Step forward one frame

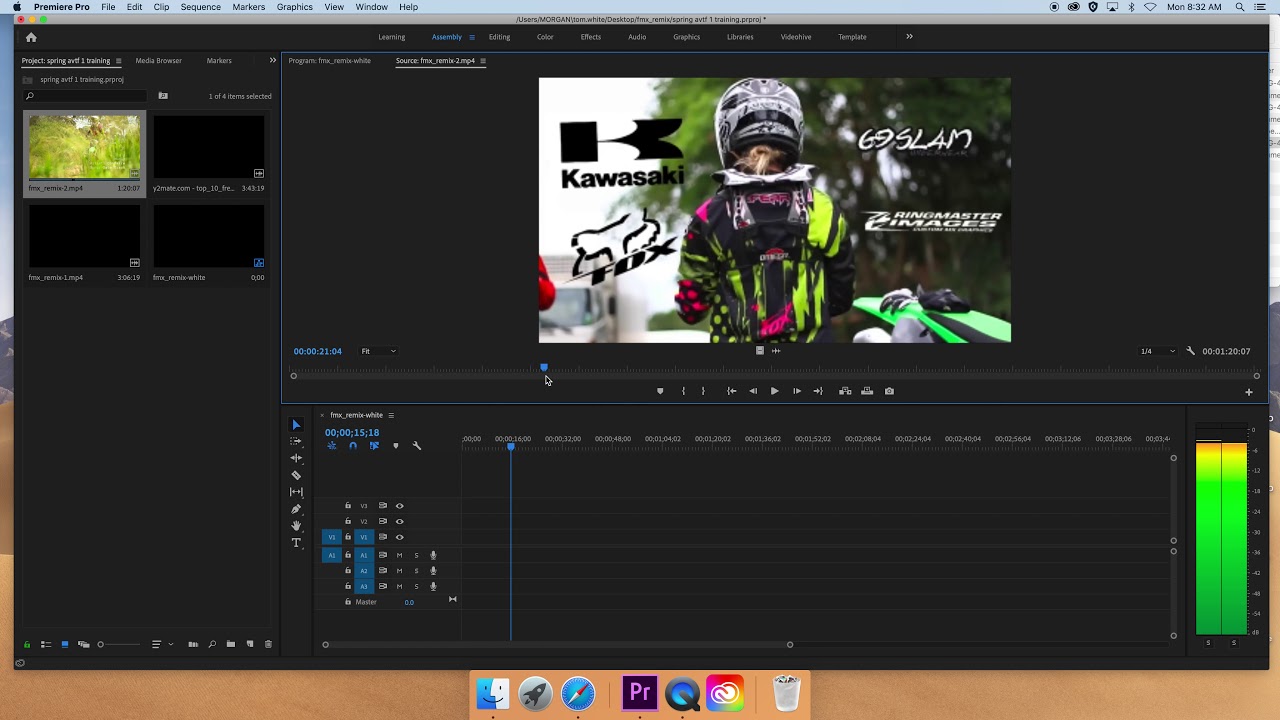click(x=796, y=391)
